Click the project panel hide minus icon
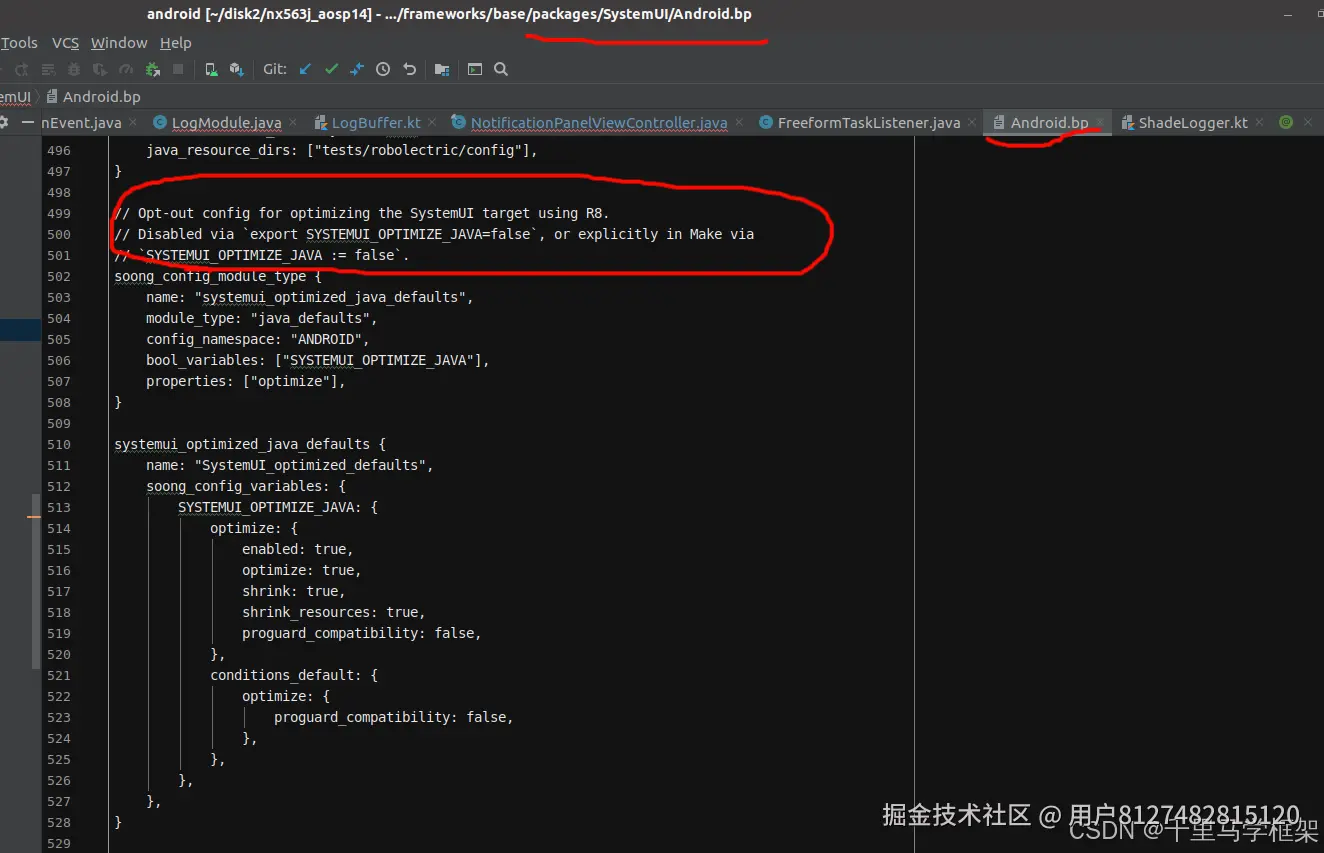The width and height of the screenshot is (1324, 853). pyautogui.click(x=28, y=122)
